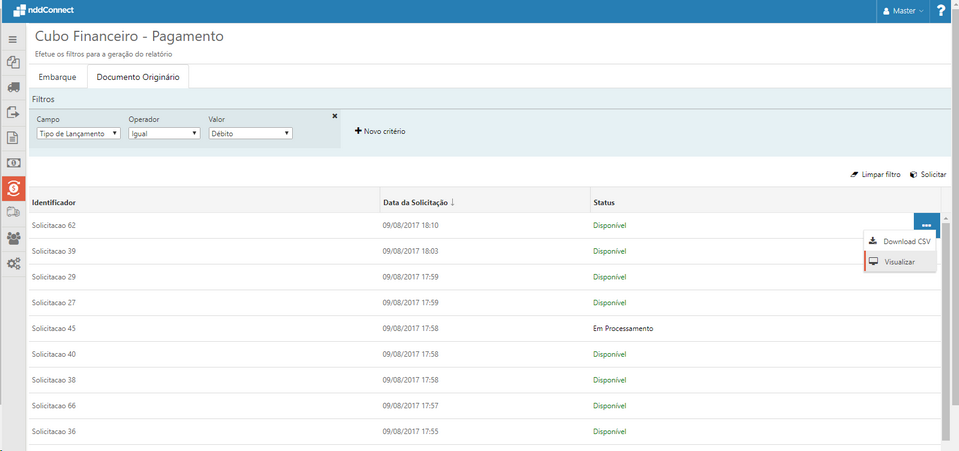Viewport: 959px width, 451px height.
Task: Click the help question mark icon
Action: (x=941, y=11)
